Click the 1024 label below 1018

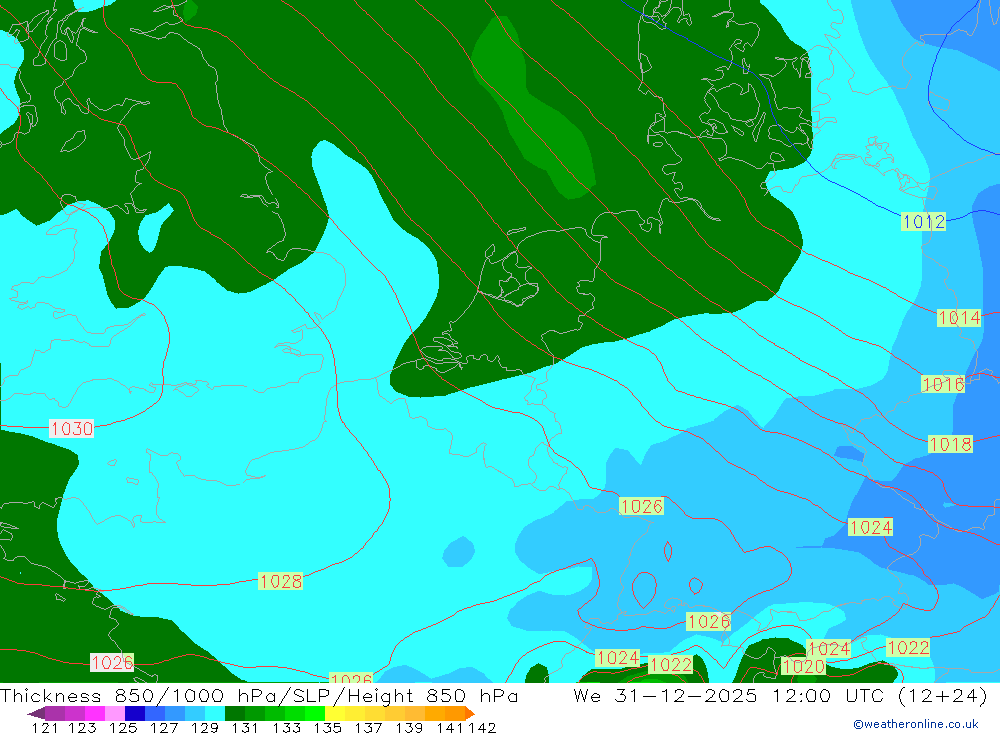[871, 527]
